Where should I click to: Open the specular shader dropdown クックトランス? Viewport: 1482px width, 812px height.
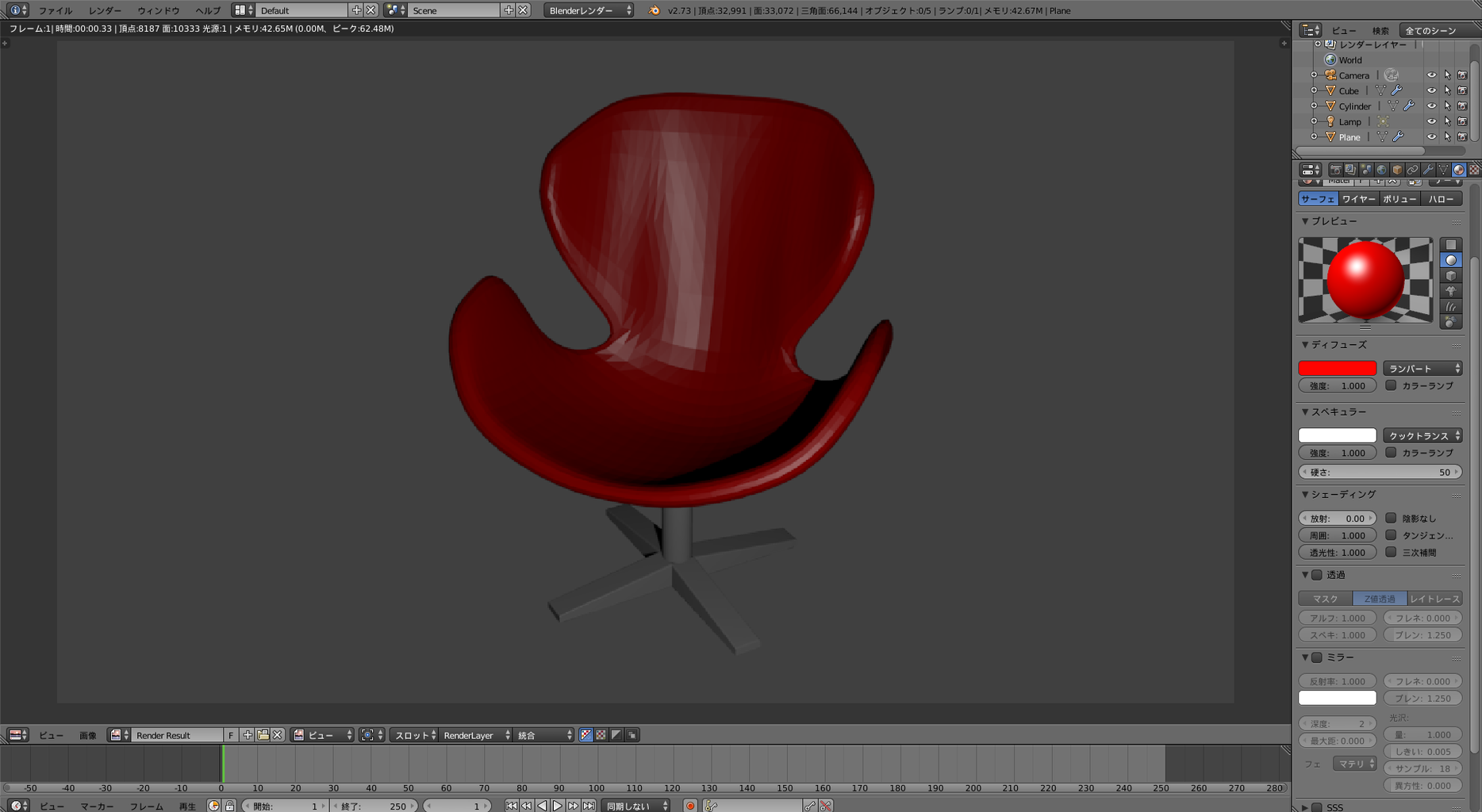tap(1422, 435)
